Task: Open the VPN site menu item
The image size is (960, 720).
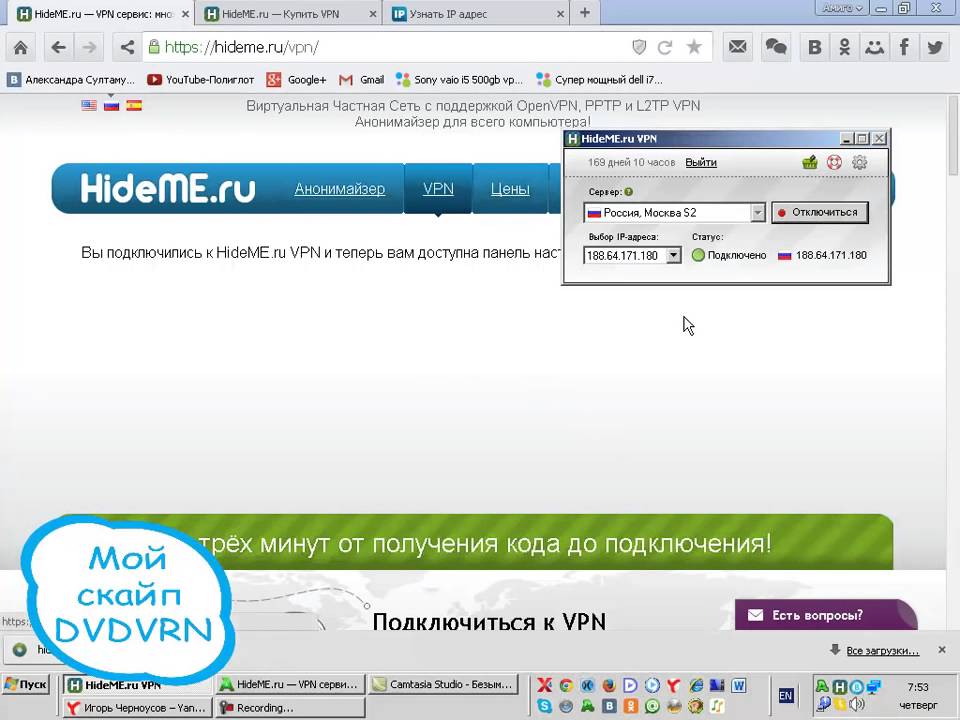Action: tap(438, 189)
